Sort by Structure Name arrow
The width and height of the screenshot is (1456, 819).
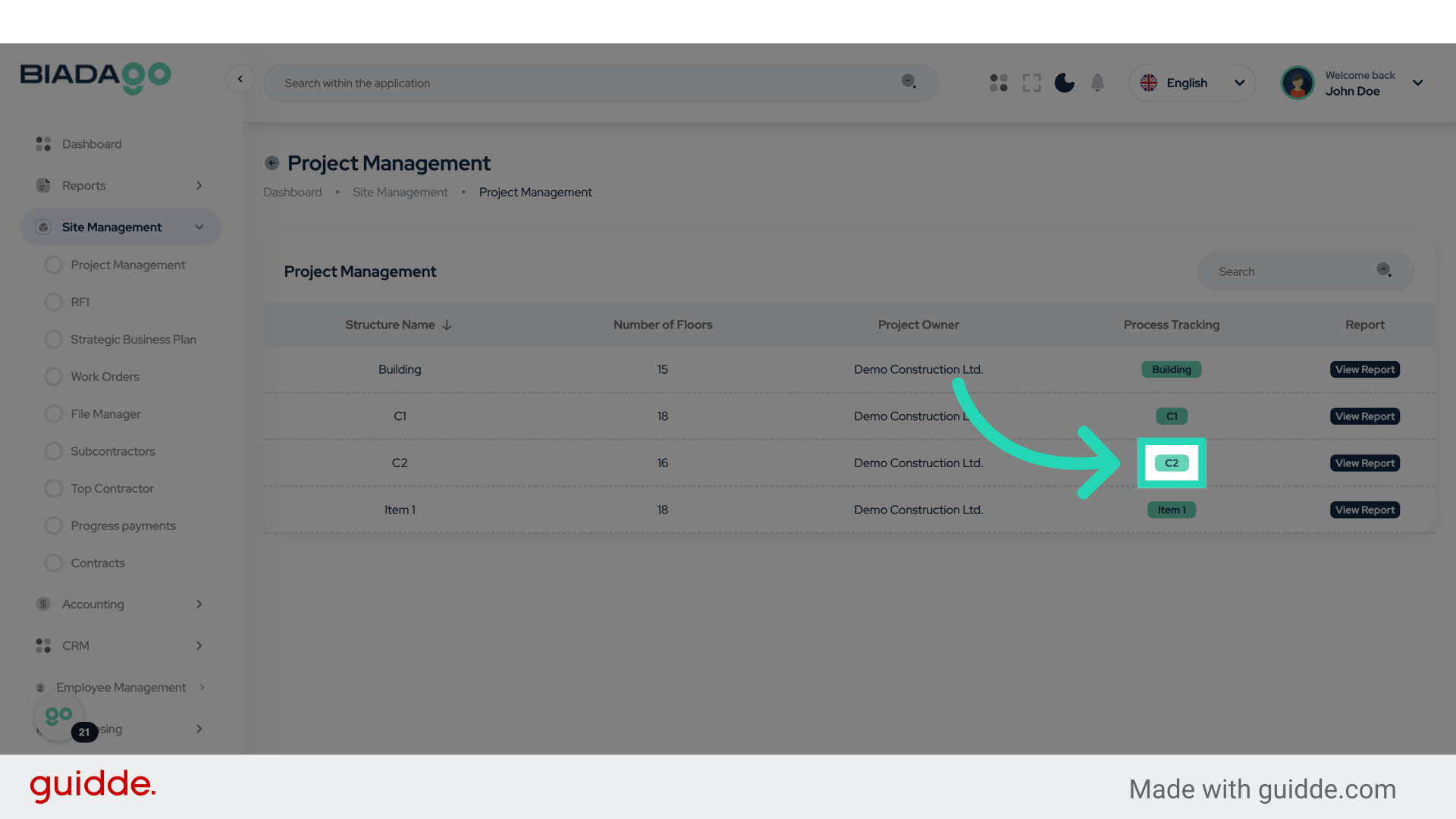447,325
